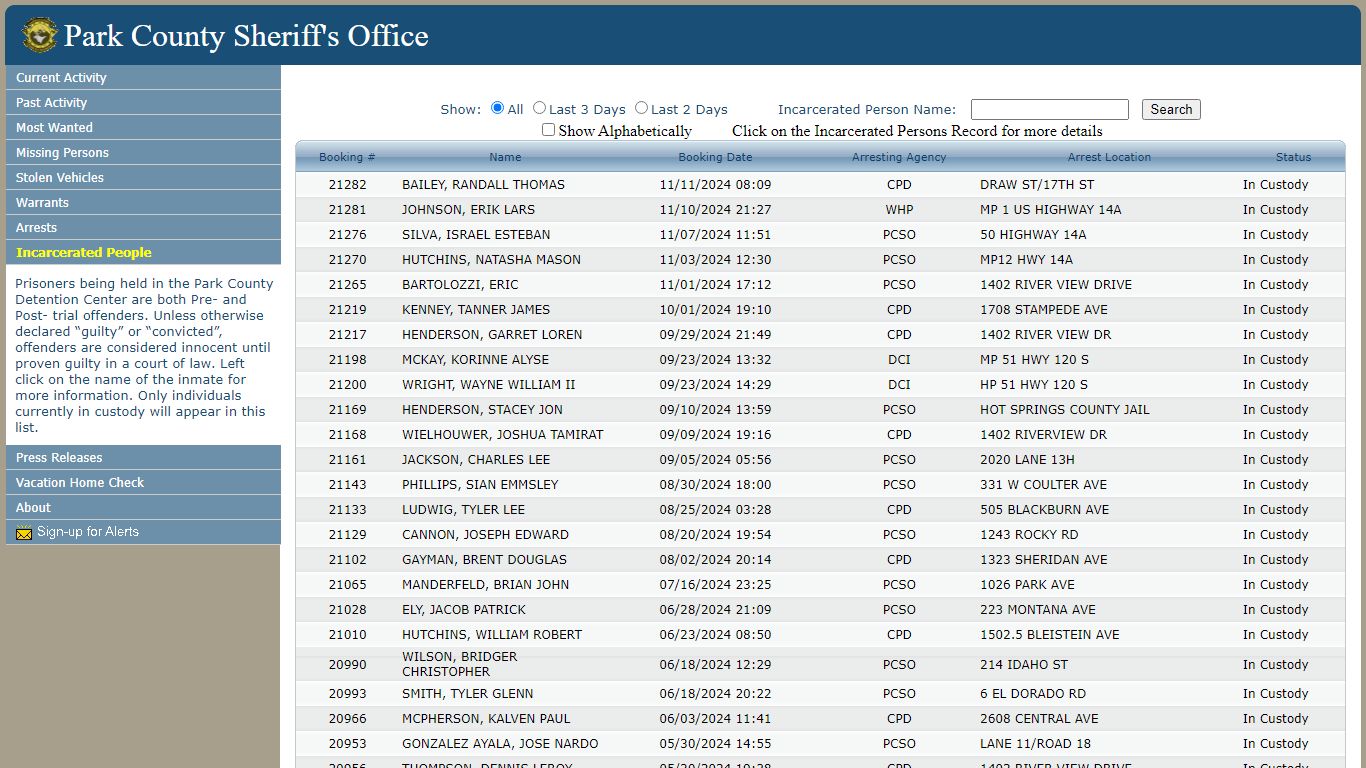Viewport: 1366px width, 768px height.
Task: Open record for MANDERFELD, BRIAN JOHN
Action: pos(820,585)
